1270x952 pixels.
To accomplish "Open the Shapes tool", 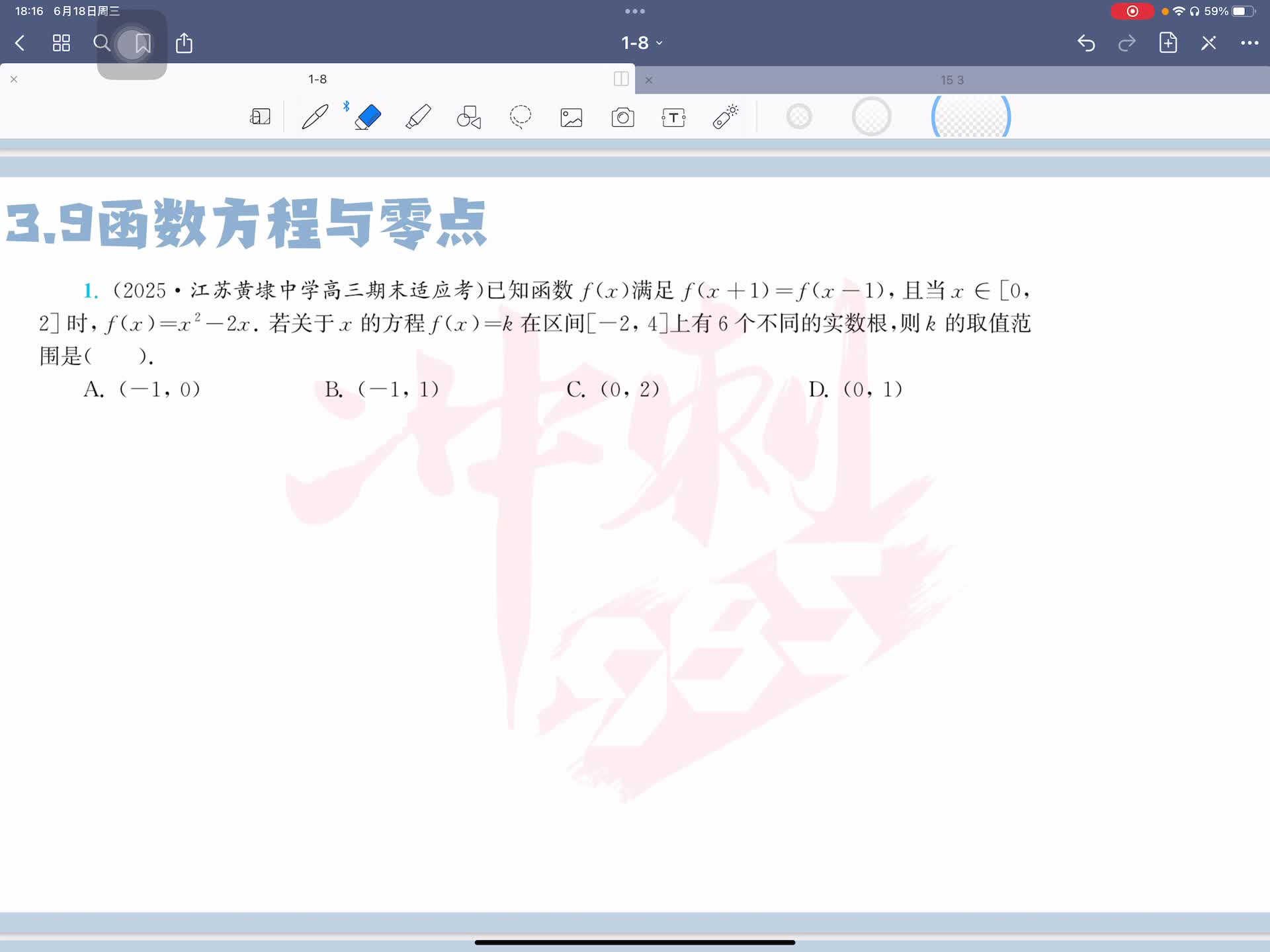I will click(x=469, y=117).
